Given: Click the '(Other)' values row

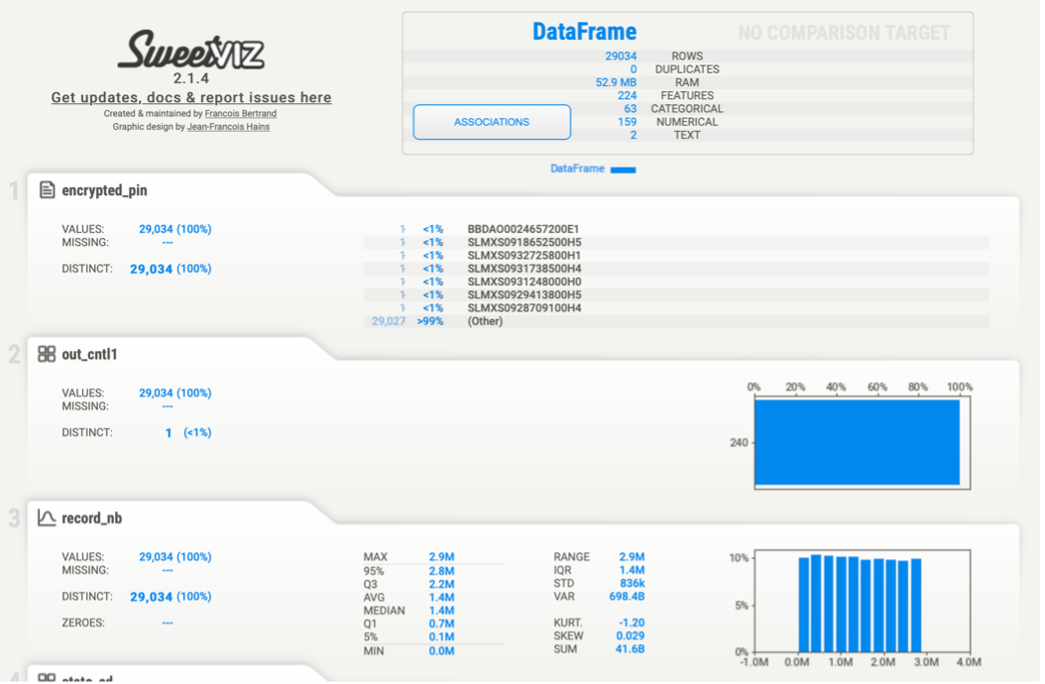Looking at the screenshot, I should pyautogui.click(x=485, y=321).
